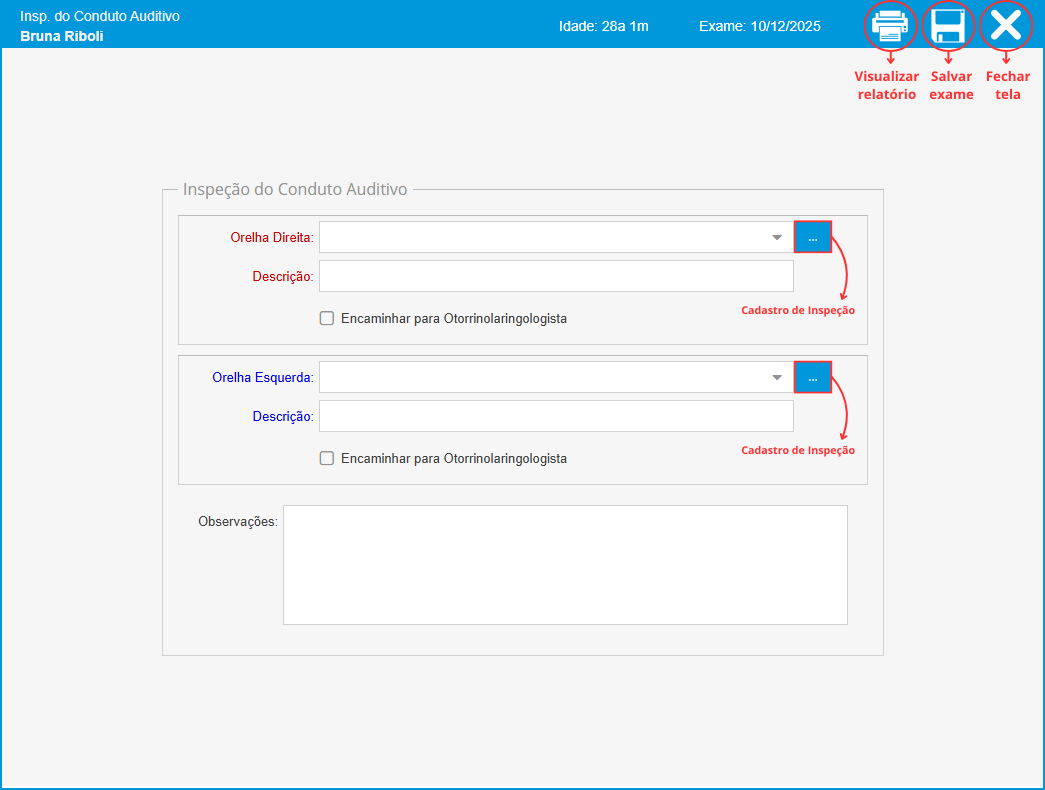
Task: Click the blue 'Orelha Esquerda' label
Action: (262, 377)
